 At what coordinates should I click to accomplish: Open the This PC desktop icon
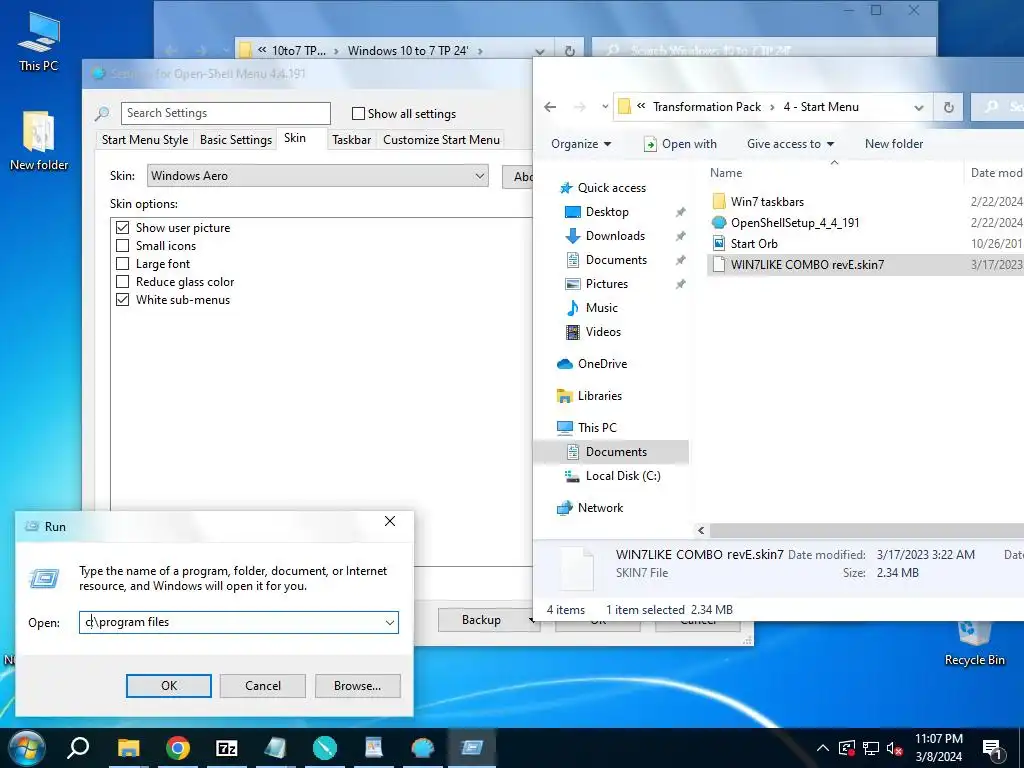point(39,41)
